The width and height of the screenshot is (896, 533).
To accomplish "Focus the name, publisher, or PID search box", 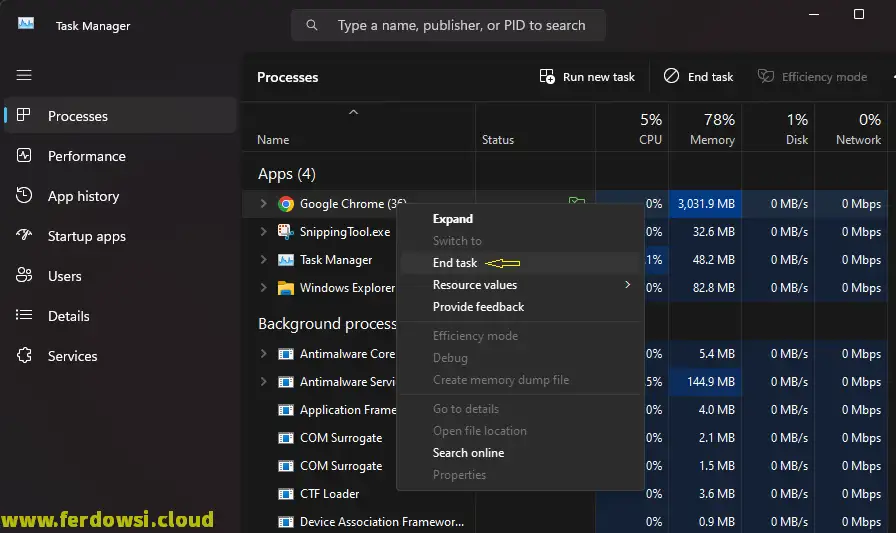I will (448, 25).
